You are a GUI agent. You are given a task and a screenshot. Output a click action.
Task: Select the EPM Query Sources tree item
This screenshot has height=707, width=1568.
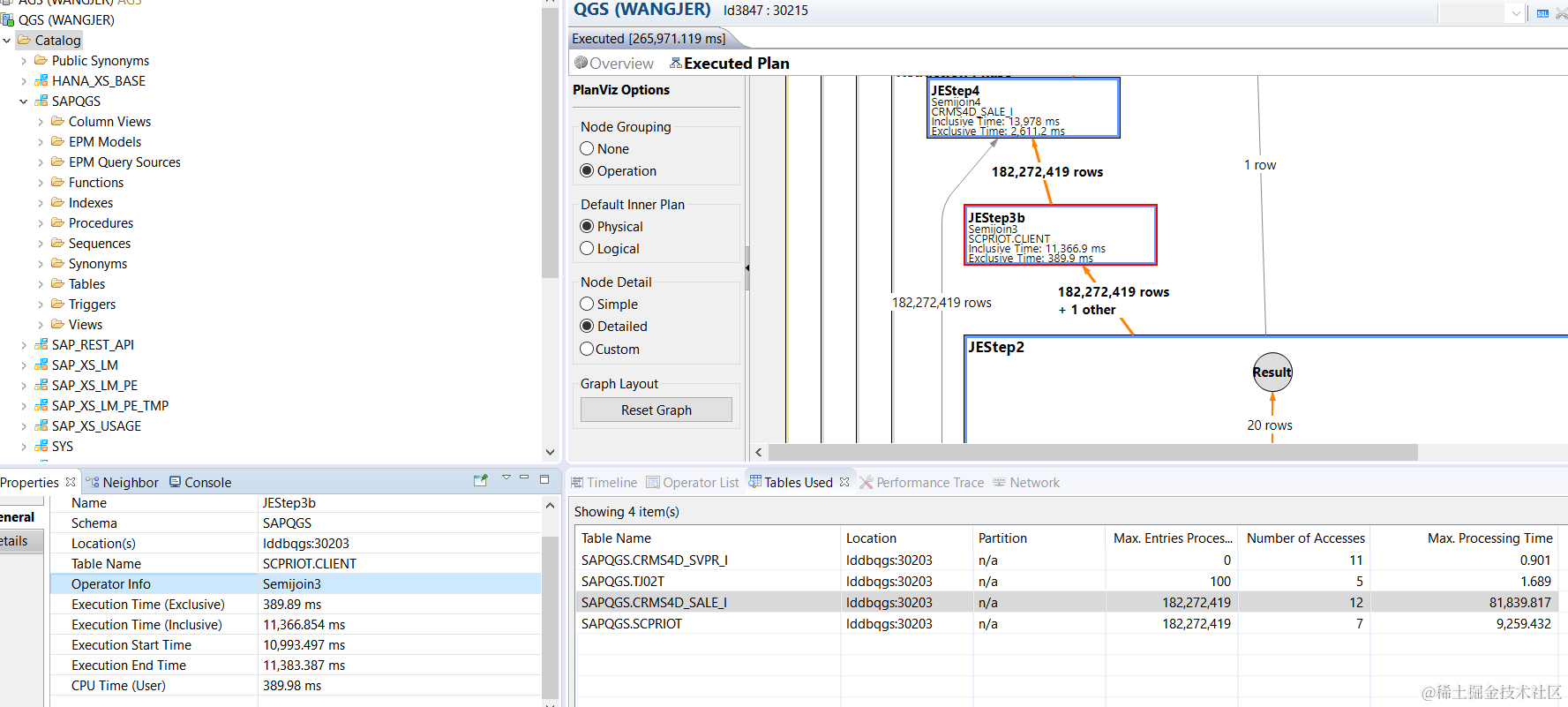coord(124,162)
